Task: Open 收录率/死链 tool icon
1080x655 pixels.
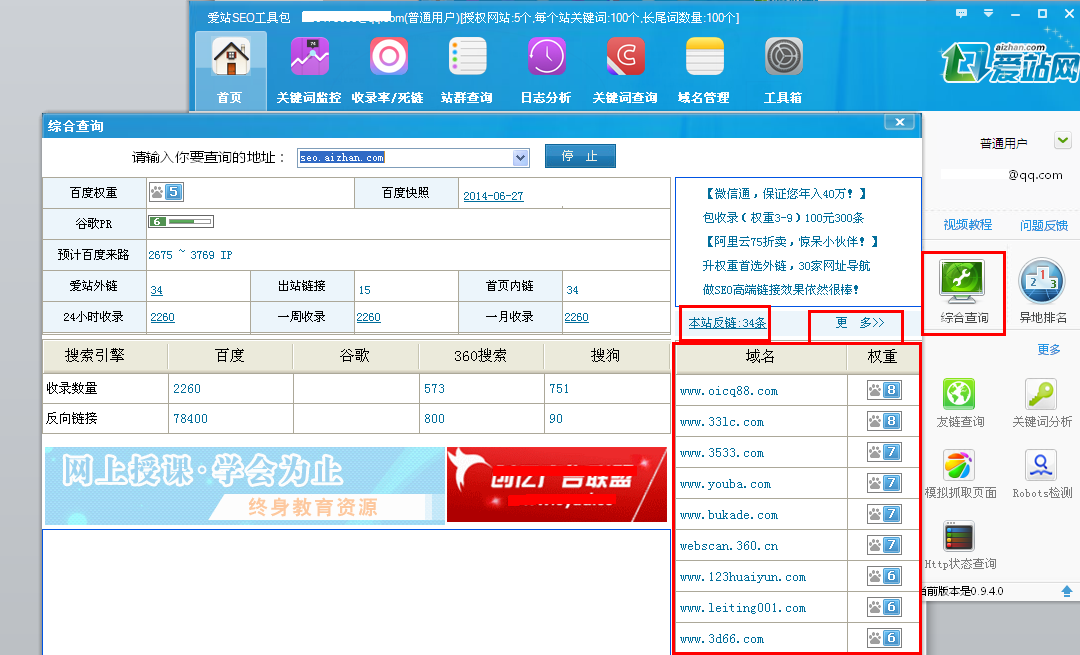Action: click(388, 71)
